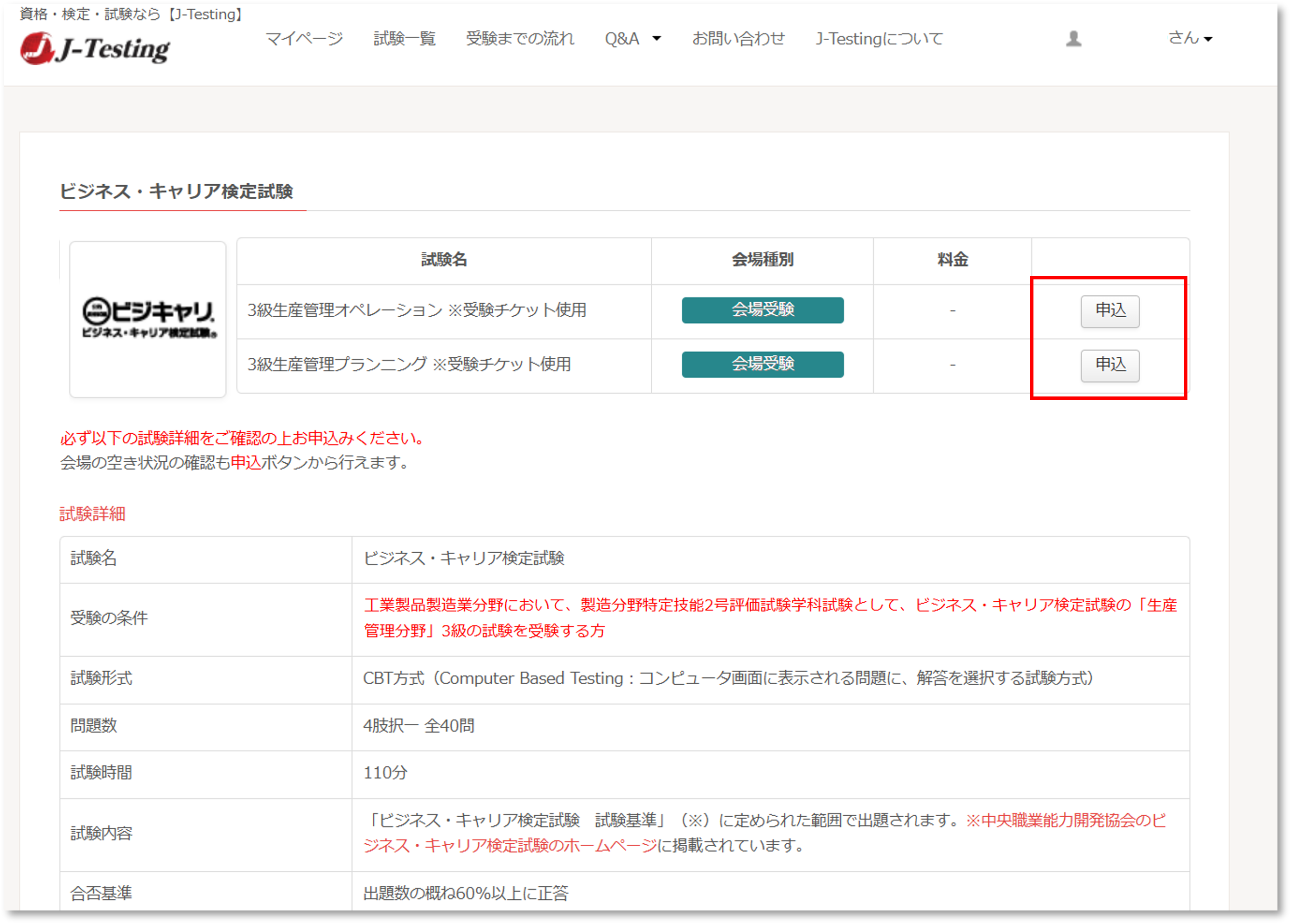Open 受験までの流れ navigation item
Image resolution: width=1291 pixels, height=924 pixels.
pyautogui.click(x=519, y=39)
